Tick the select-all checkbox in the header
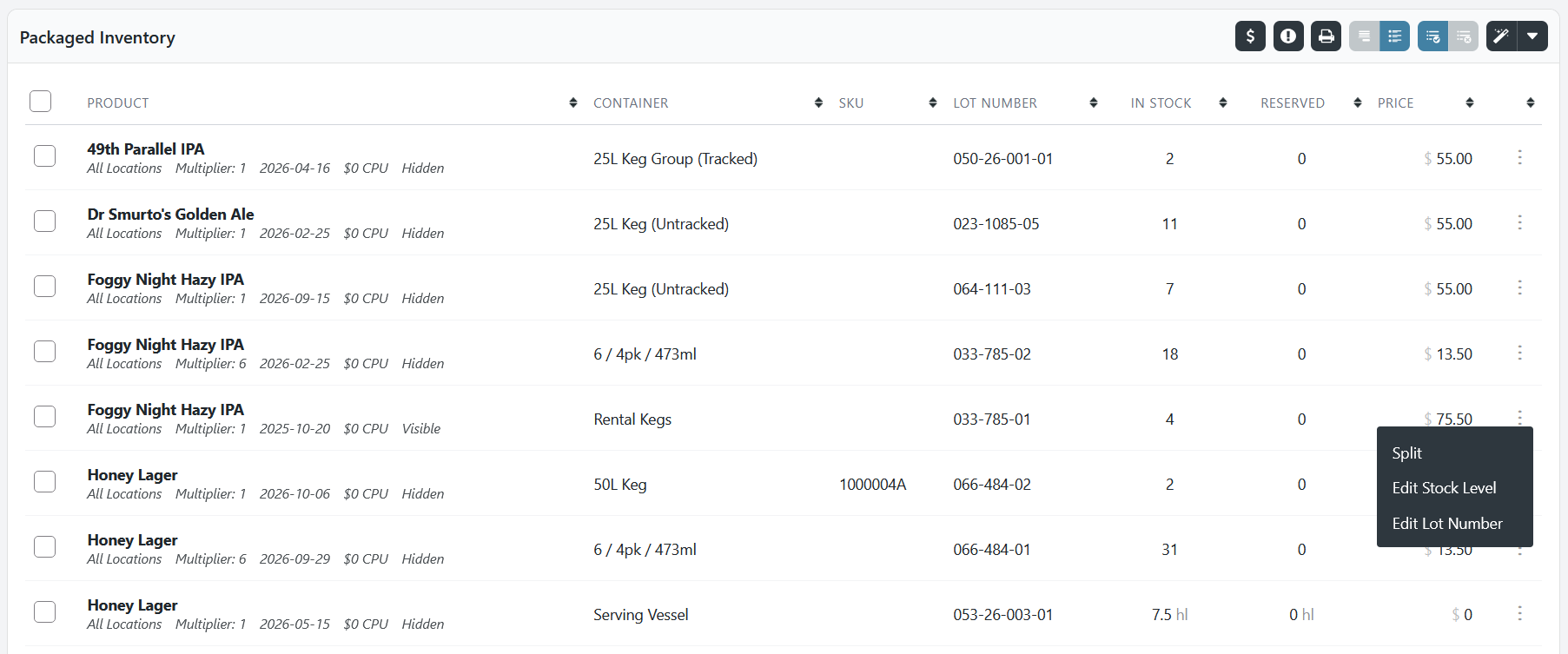The image size is (1568, 654). [41, 102]
